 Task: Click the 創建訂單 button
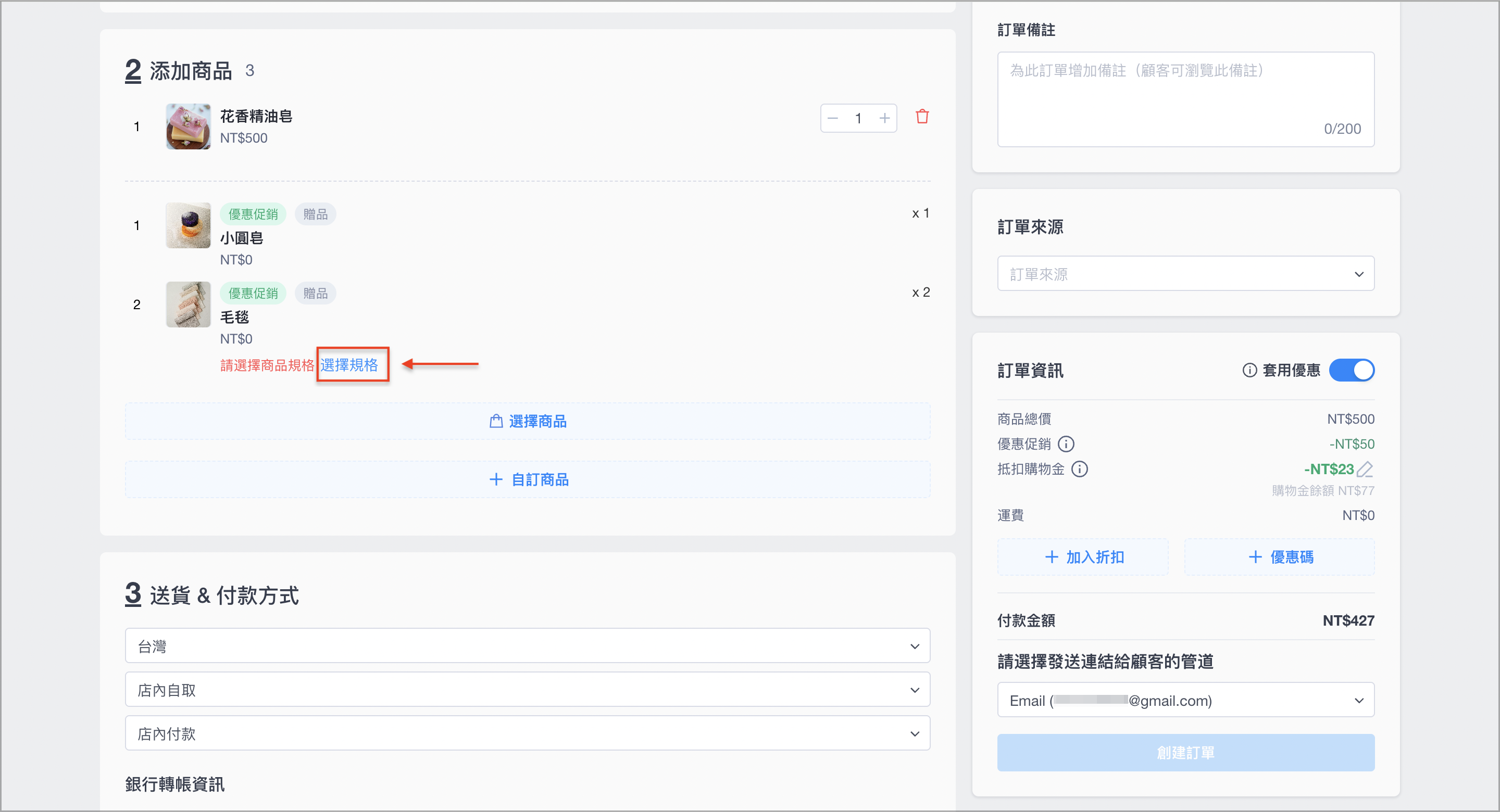[x=1185, y=753]
